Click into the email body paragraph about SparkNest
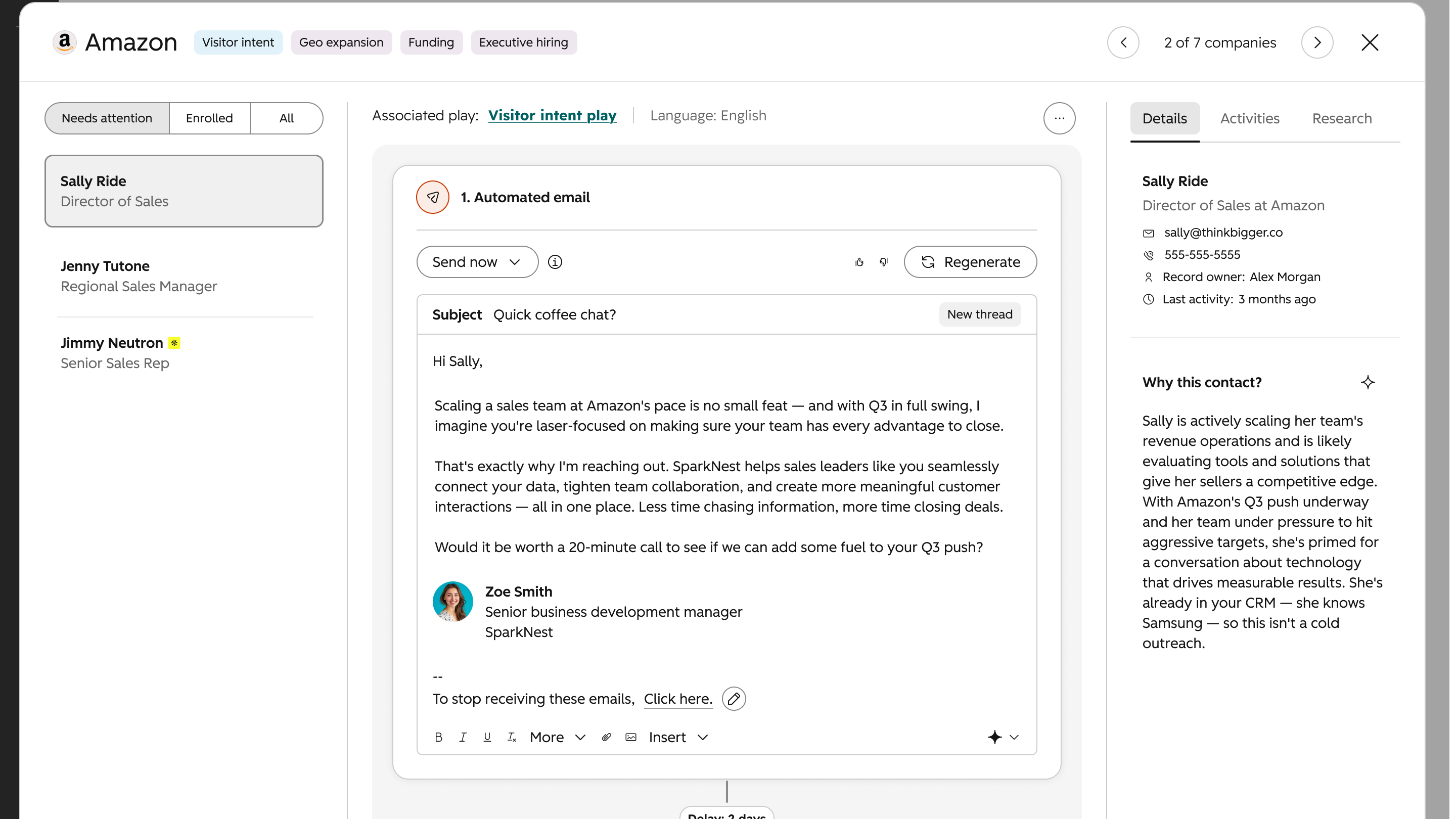Screen dimensions: 1456x819 tap(719, 486)
